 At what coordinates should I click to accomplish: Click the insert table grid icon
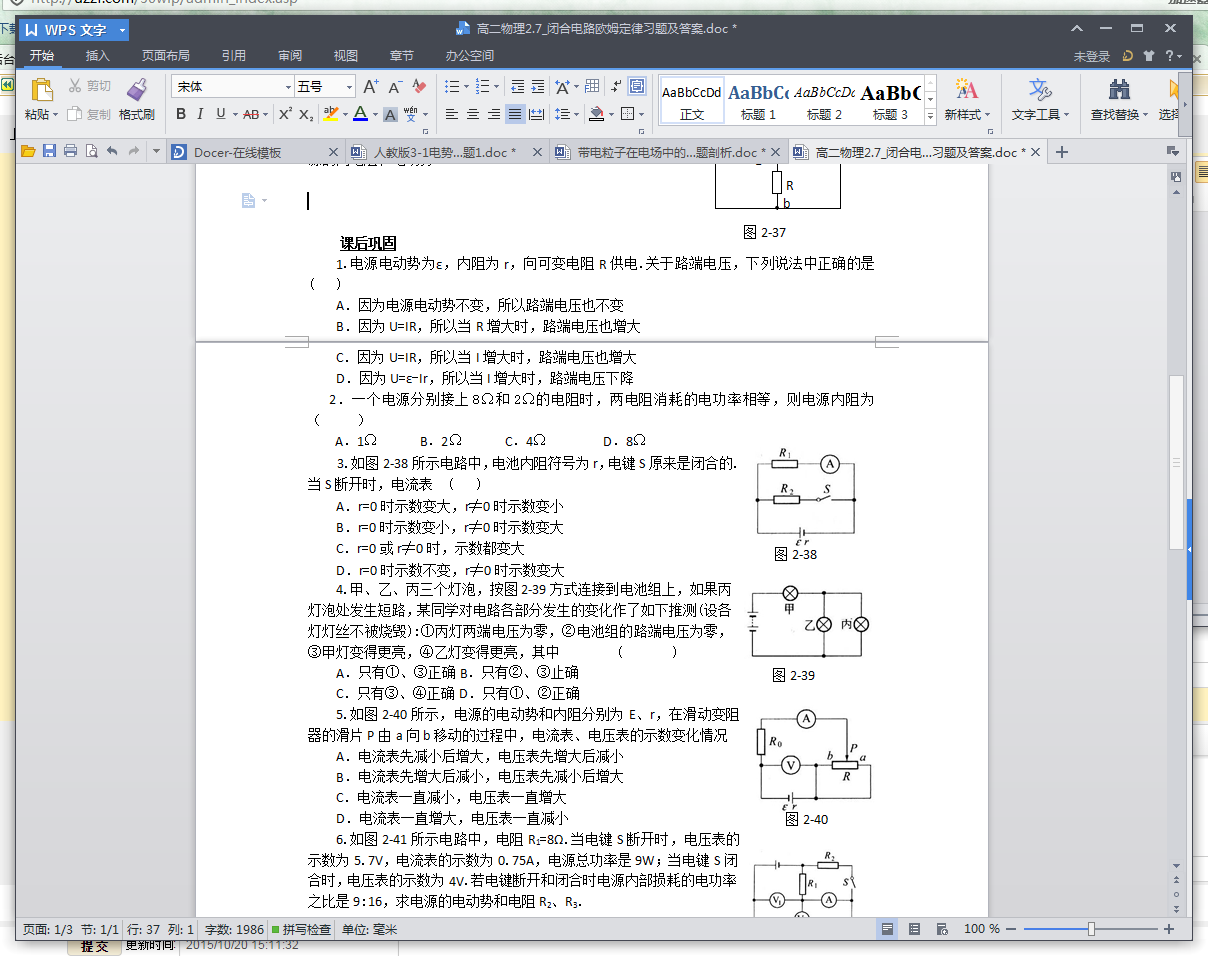[x=592, y=87]
